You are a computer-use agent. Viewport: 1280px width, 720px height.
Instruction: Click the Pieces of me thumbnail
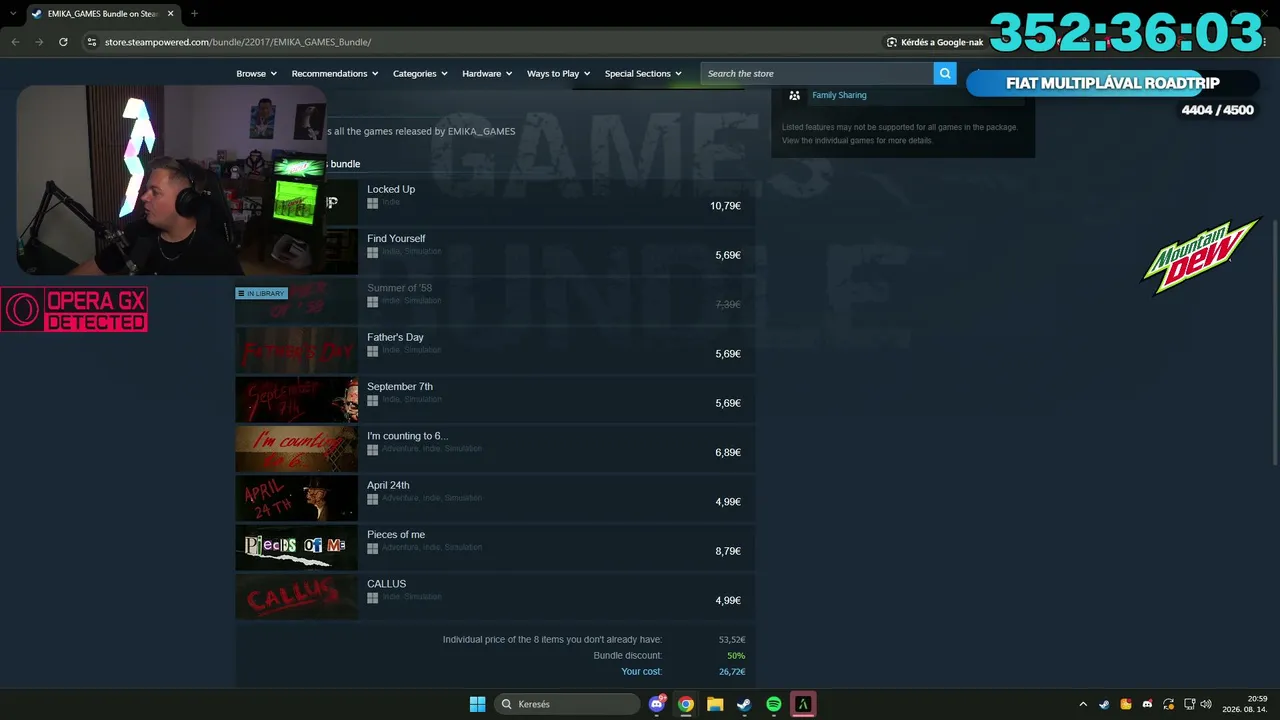(x=296, y=547)
